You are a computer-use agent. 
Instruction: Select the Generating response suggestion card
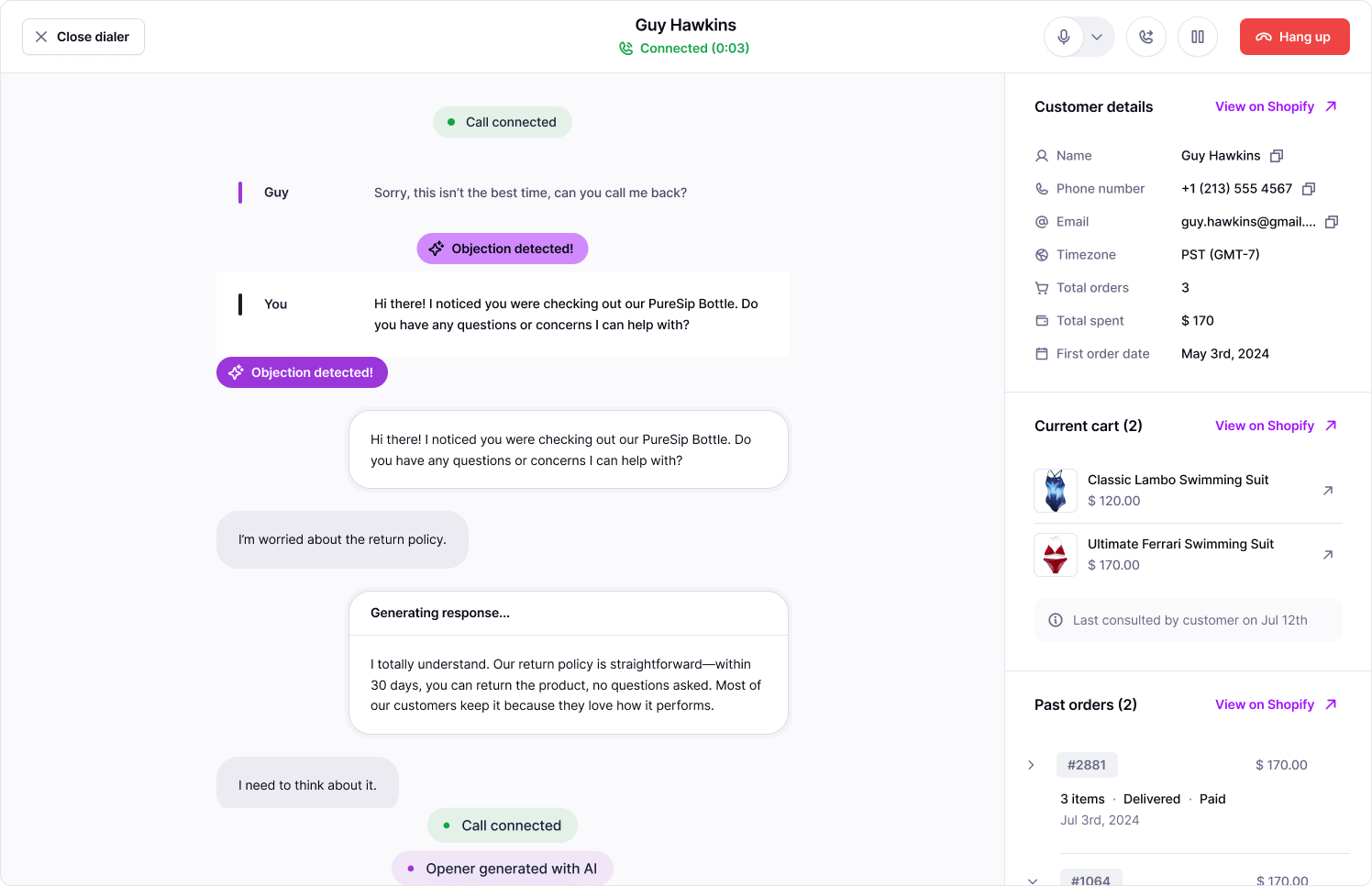click(568, 662)
